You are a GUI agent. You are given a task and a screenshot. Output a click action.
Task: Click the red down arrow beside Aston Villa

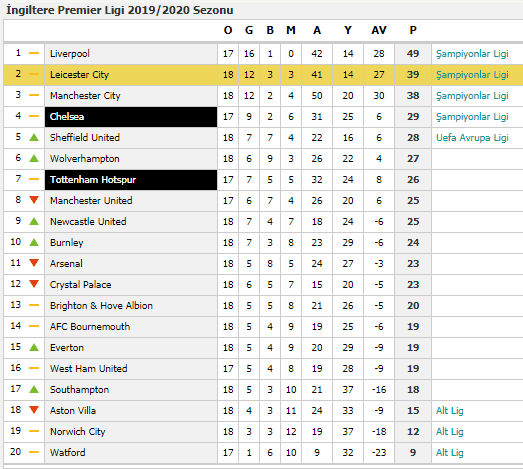[x=34, y=410]
